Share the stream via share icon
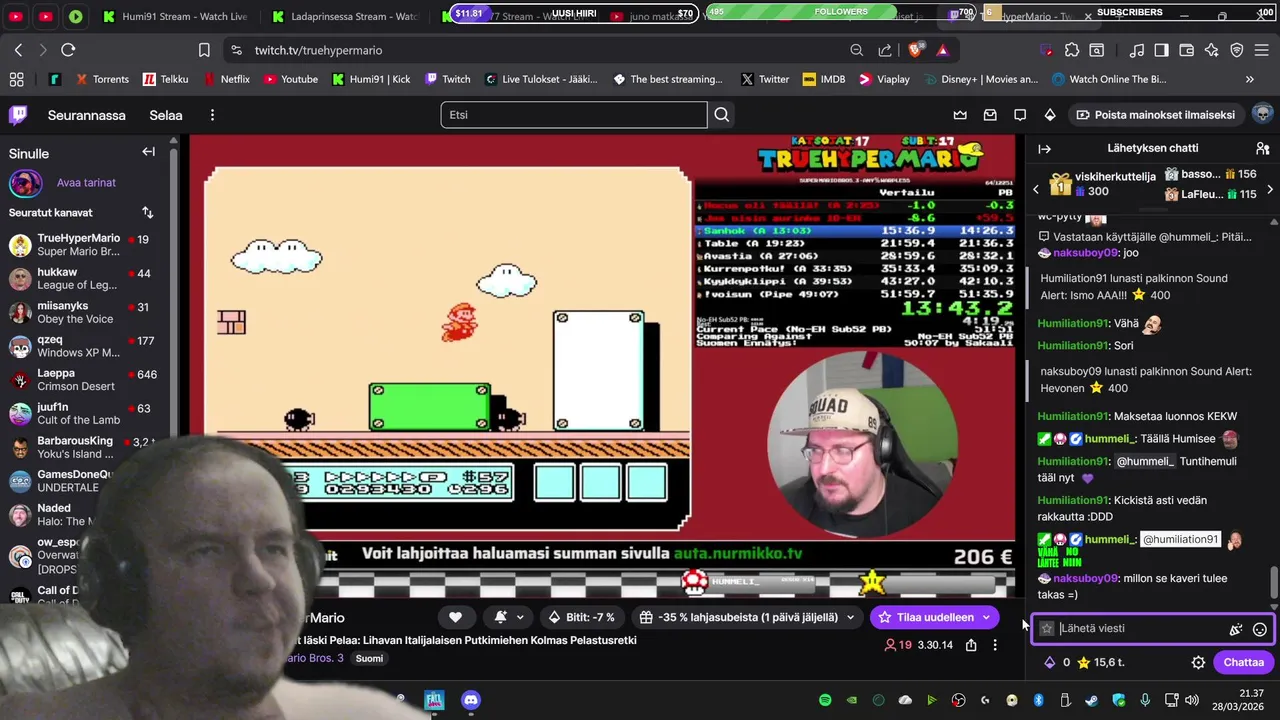 point(971,645)
